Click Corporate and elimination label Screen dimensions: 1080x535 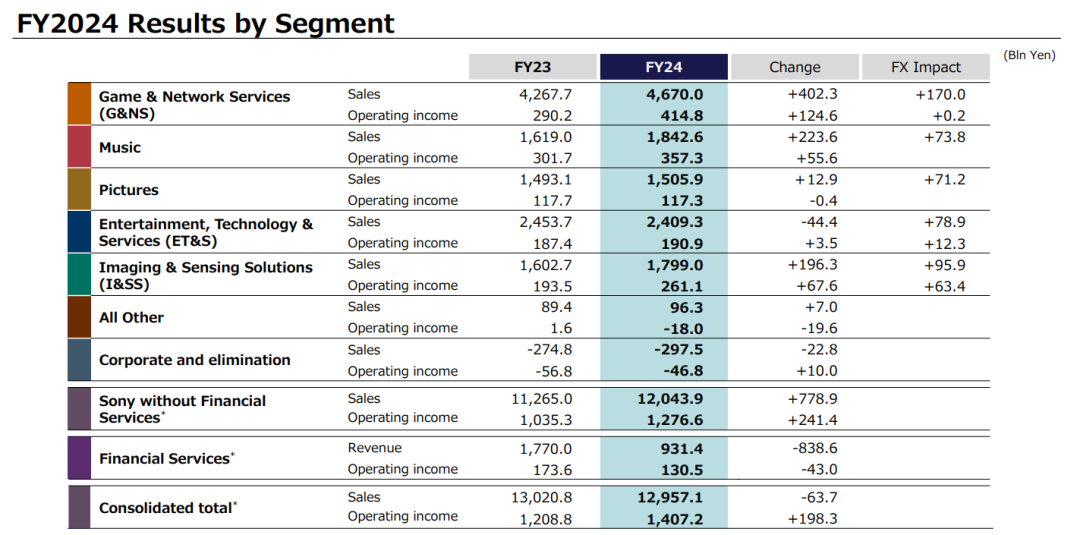tap(195, 360)
